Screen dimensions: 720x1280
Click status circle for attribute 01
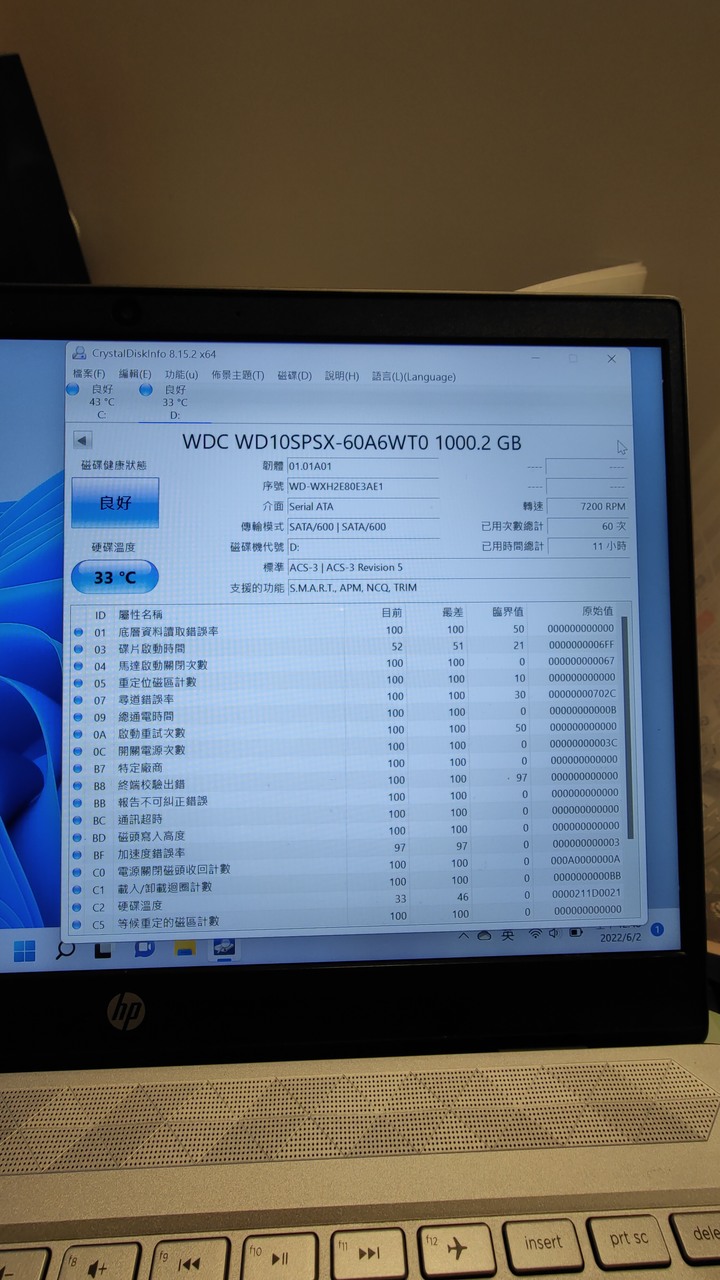pos(79,631)
